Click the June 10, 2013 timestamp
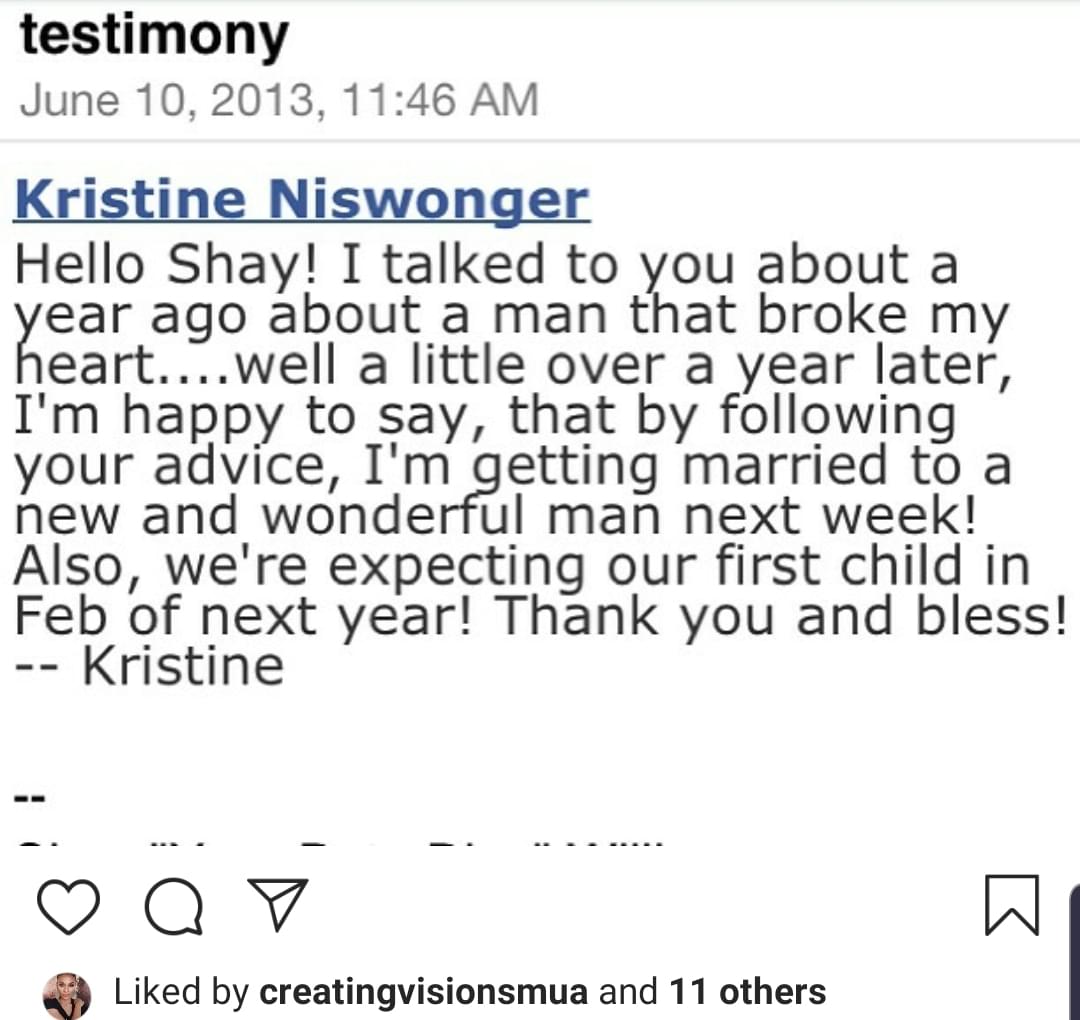Image resolution: width=1080 pixels, height=1020 pixels. pos(279,101)
